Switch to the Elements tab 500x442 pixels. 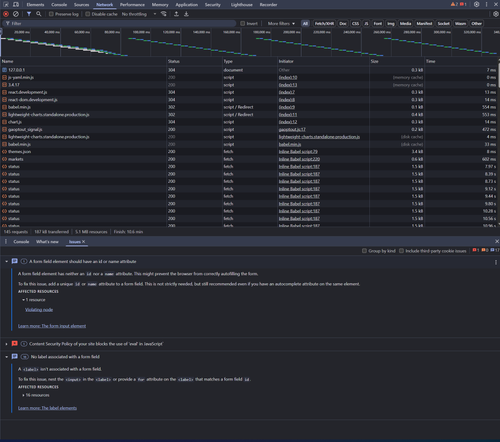(35, 4)
